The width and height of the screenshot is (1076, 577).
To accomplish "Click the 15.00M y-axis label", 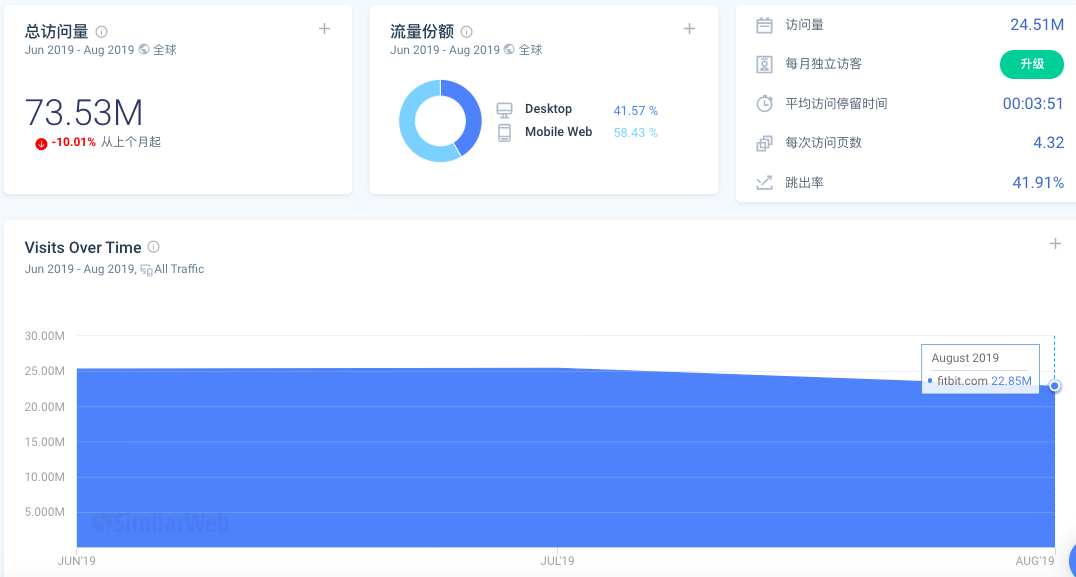I will (x=45, y=442).
